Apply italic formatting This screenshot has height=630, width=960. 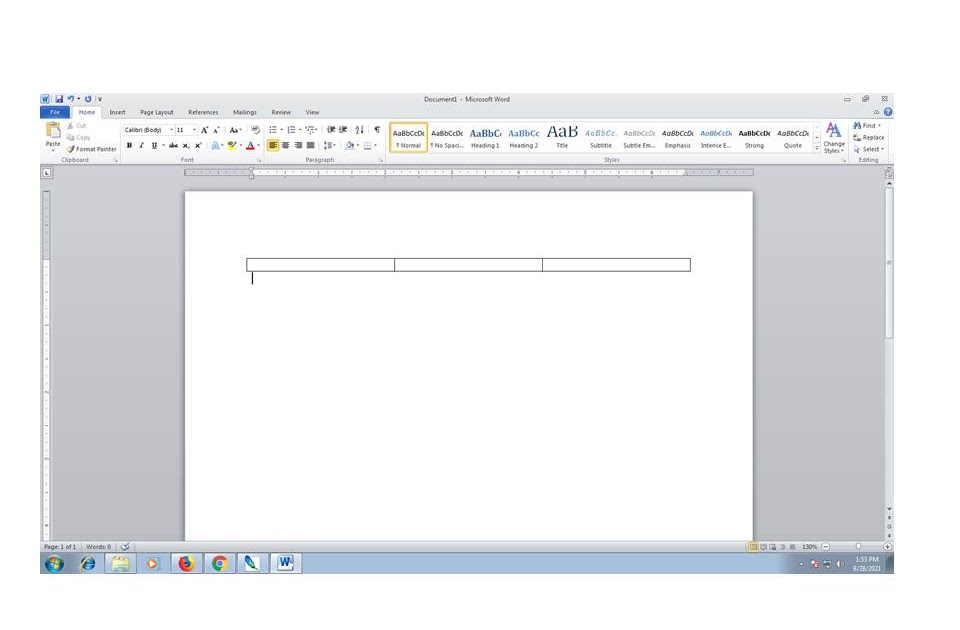click(141, 145)
